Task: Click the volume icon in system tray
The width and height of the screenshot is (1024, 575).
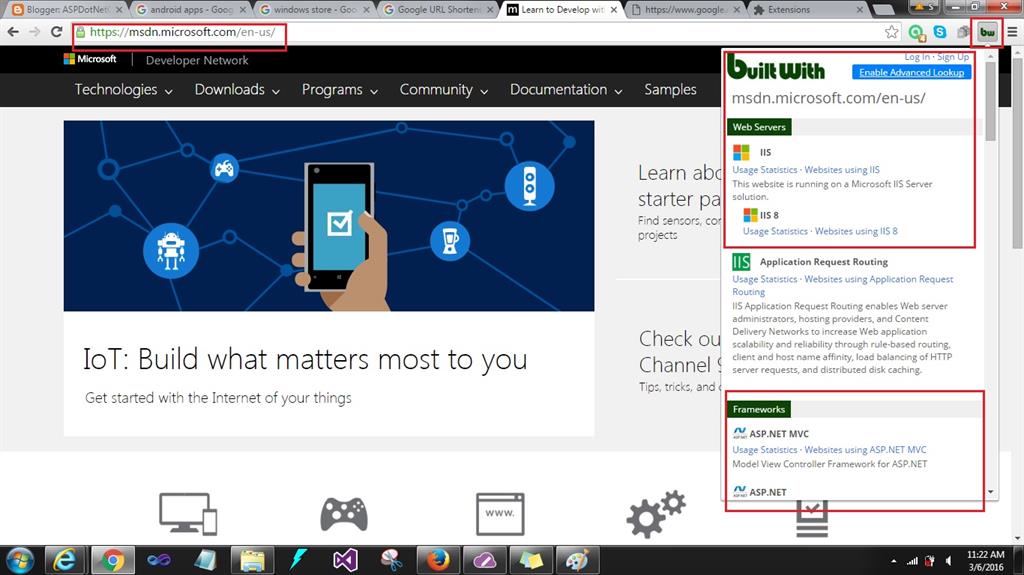Action: click(x=948, y=561)
